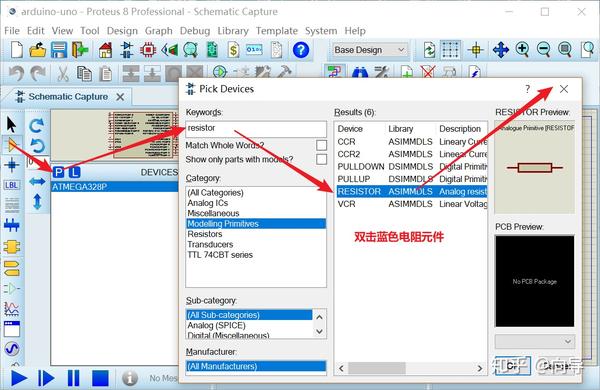Click the Keywords input field

[256, 129]
